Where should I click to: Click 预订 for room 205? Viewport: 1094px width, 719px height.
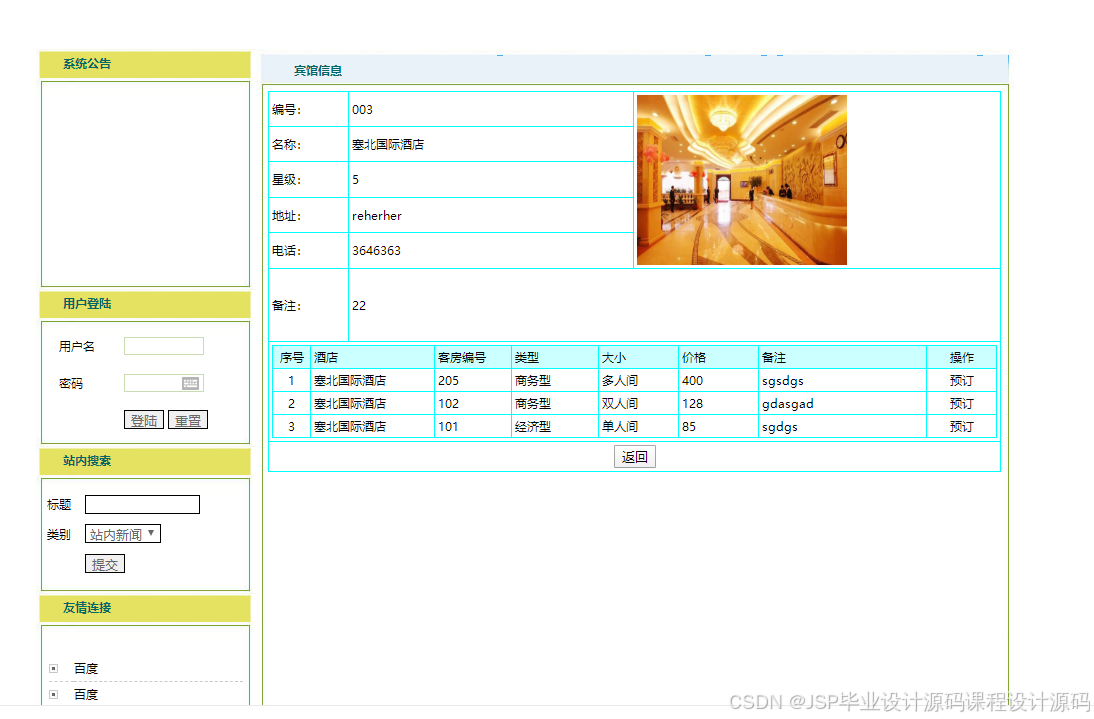pyautogui.click(x=961, y=381)
